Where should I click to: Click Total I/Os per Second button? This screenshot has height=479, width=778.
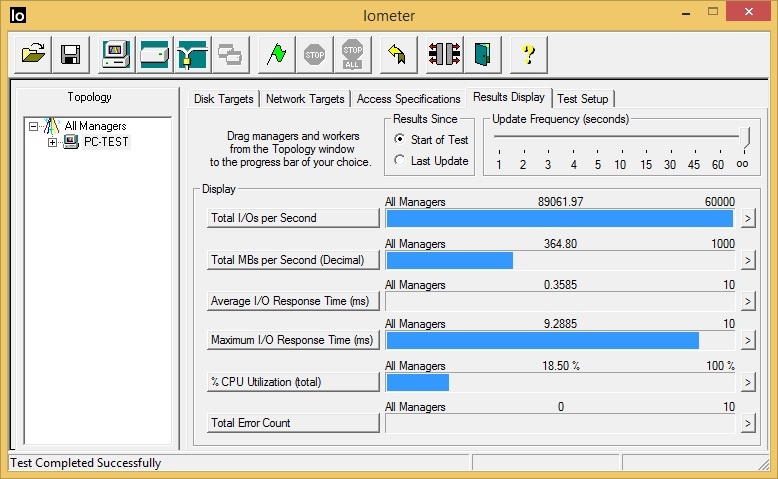[x=293, y=218]
